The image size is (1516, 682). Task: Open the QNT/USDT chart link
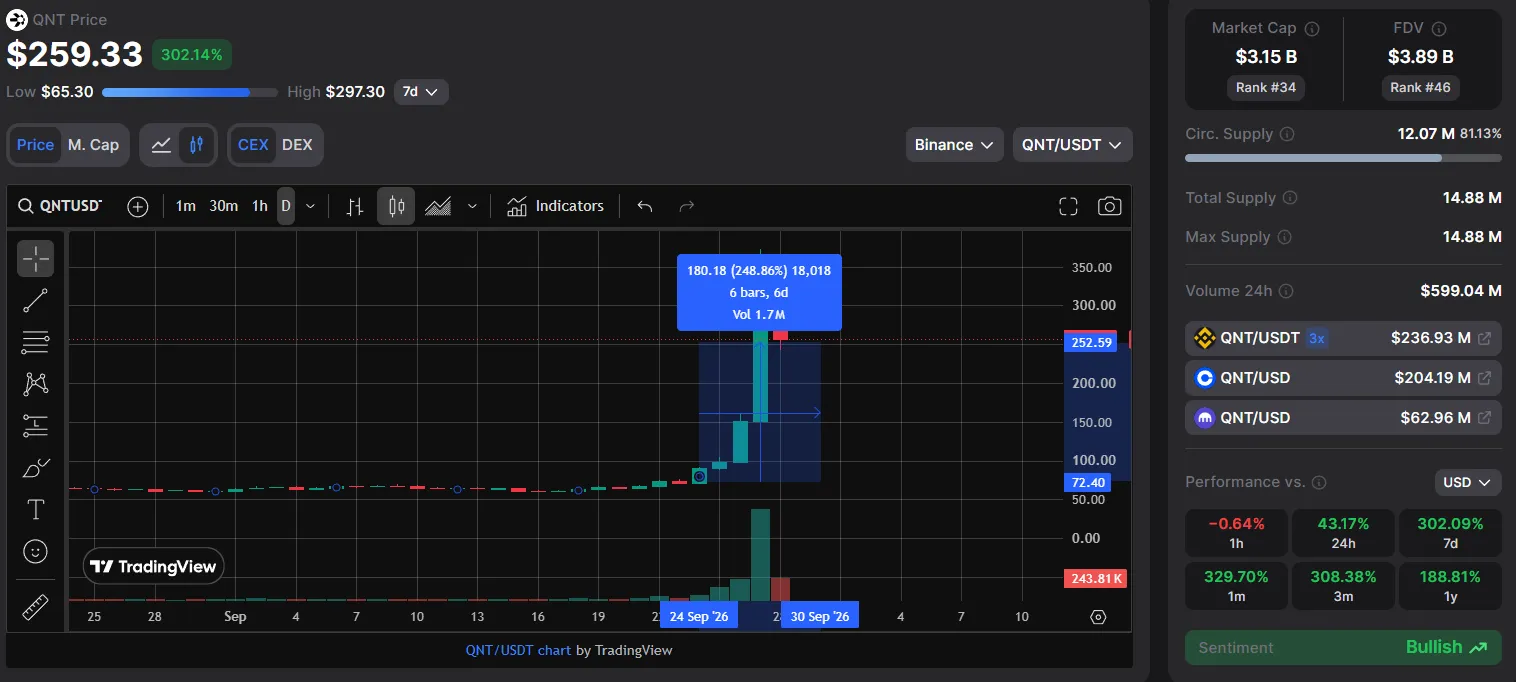pos(518,650)
